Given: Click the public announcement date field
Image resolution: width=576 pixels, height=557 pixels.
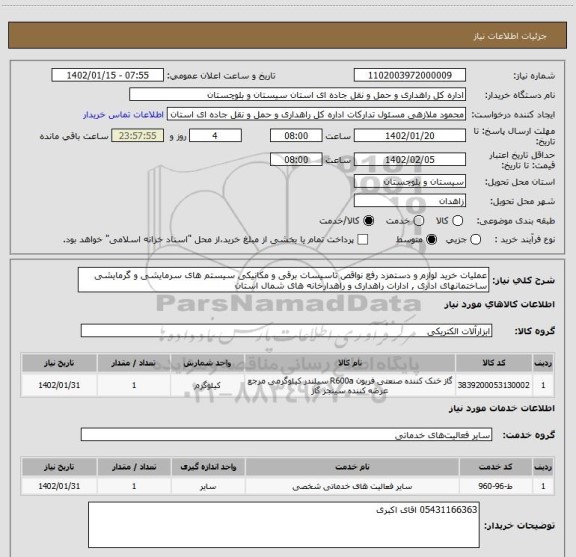Looking at the screenshot, I should click(x=107, y=75).
